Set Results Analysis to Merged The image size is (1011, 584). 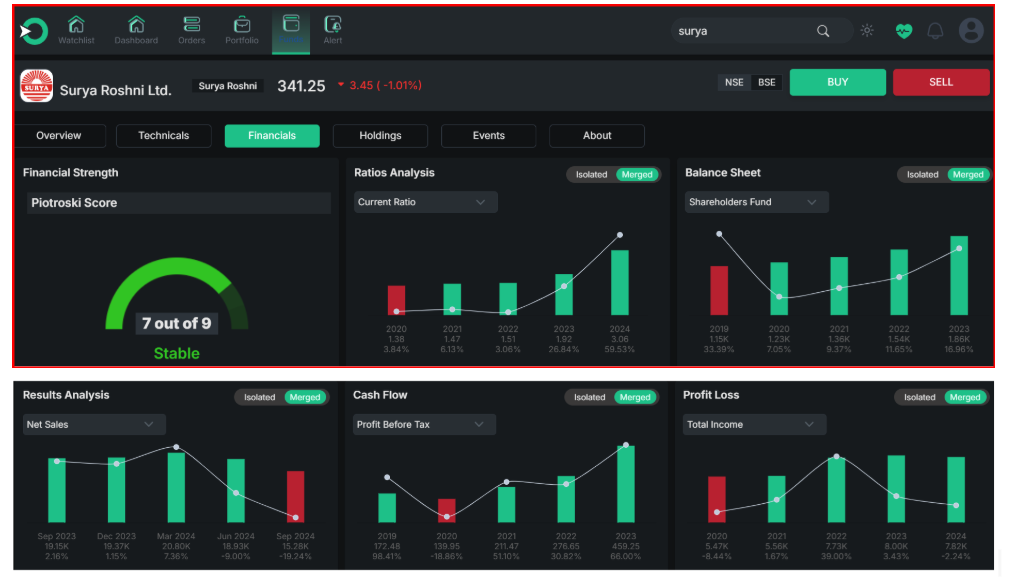coord(305,397)
